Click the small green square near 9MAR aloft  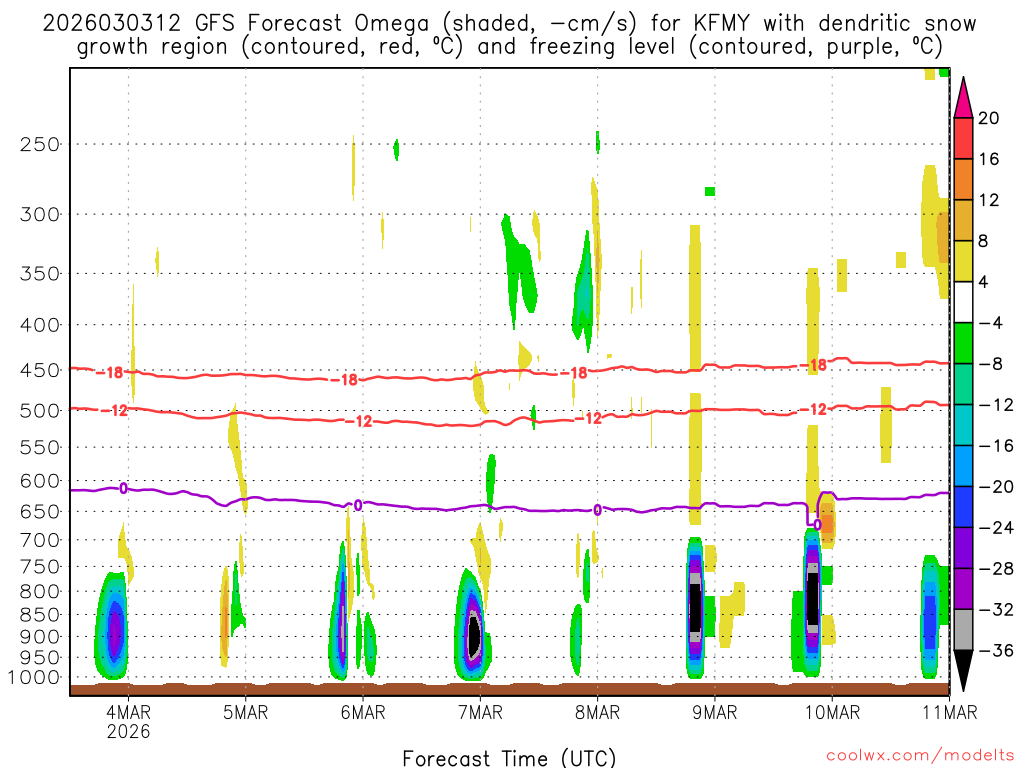[710, 191]
